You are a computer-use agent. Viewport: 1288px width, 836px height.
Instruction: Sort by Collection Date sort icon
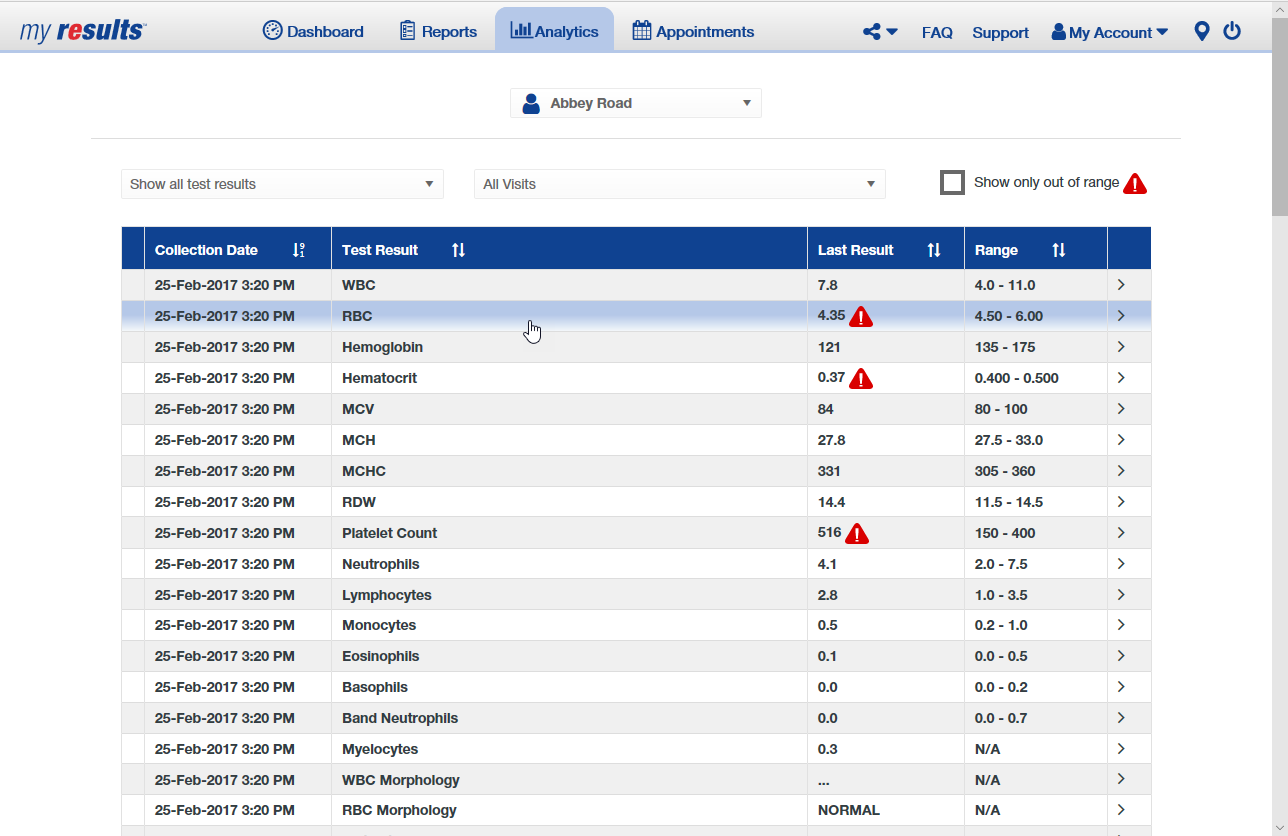click(x=298, y=250)
